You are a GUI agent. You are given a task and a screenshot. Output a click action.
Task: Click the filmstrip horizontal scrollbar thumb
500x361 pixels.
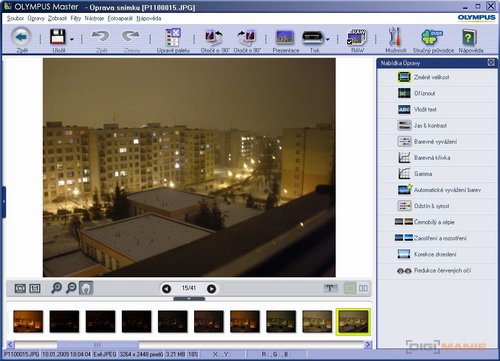tap(98, 345)
